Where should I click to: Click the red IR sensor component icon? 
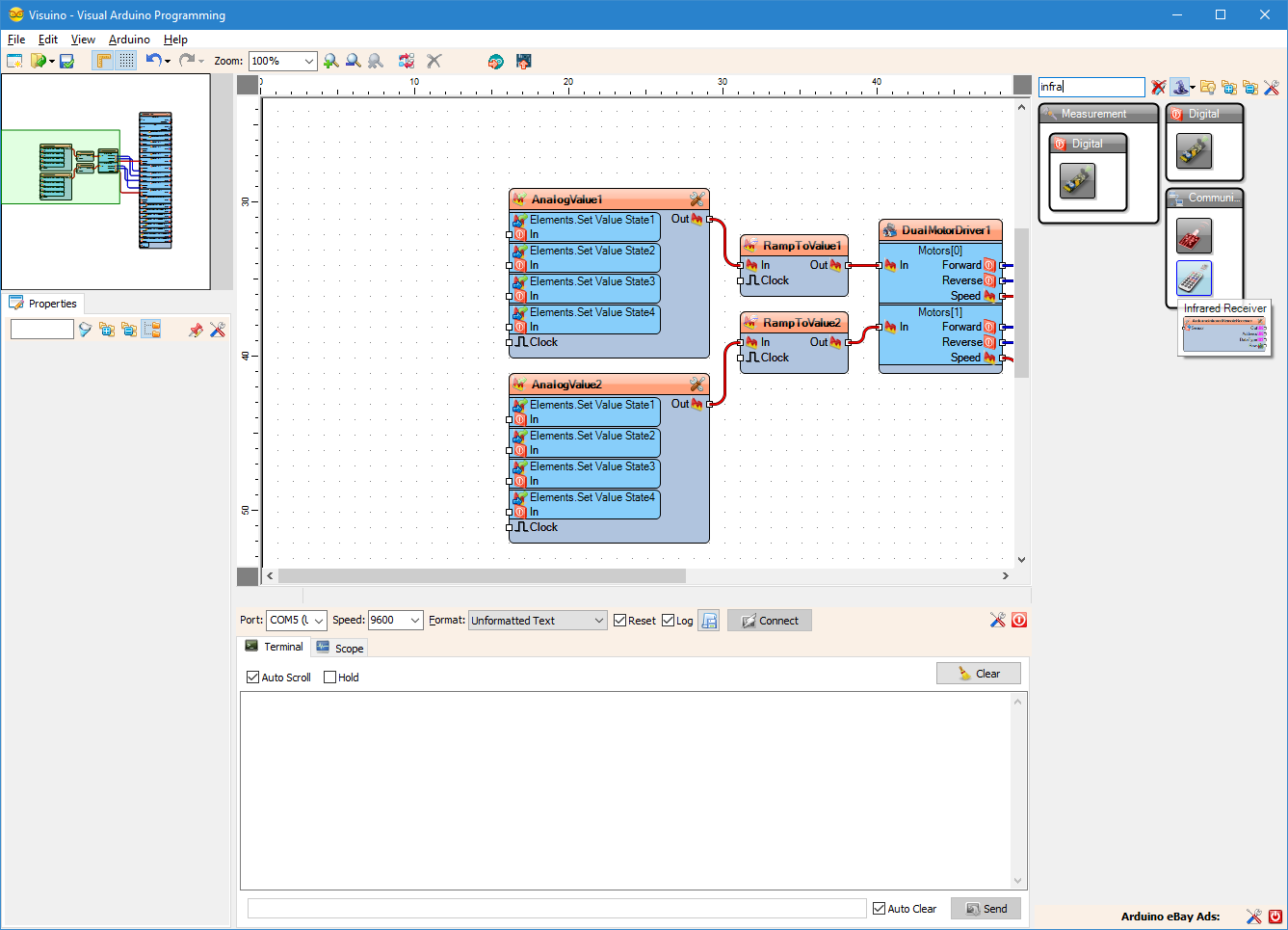click(1194, 236)
